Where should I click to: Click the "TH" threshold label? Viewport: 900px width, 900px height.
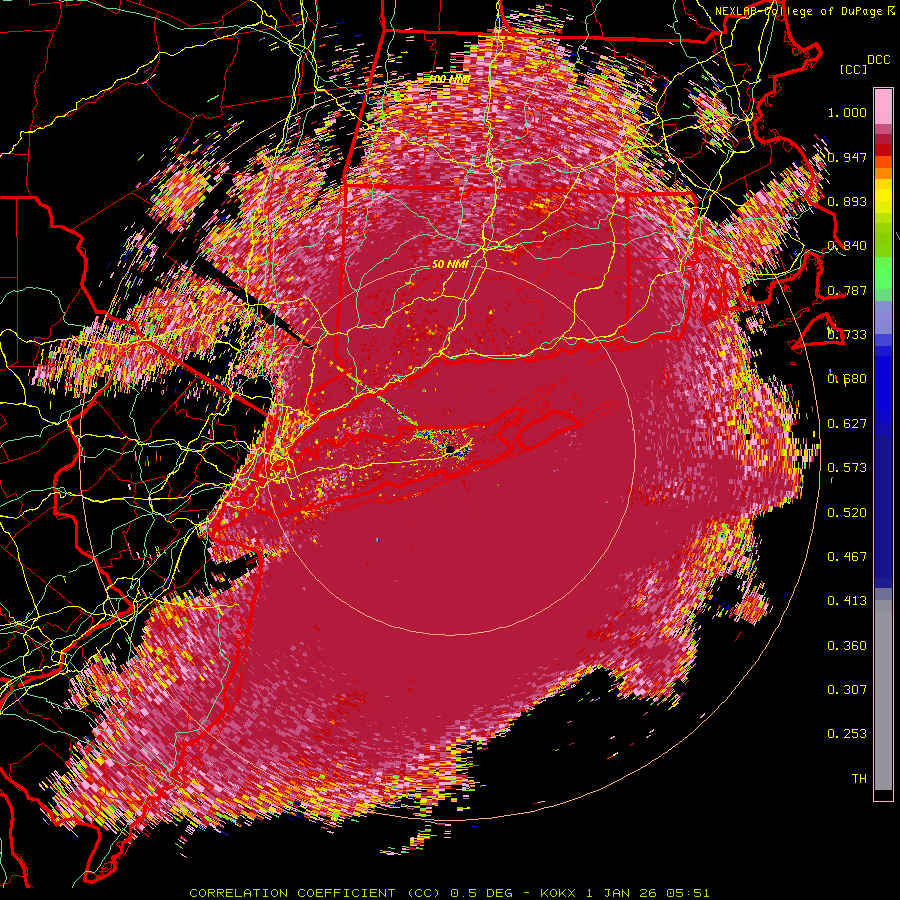click(859, 779)
